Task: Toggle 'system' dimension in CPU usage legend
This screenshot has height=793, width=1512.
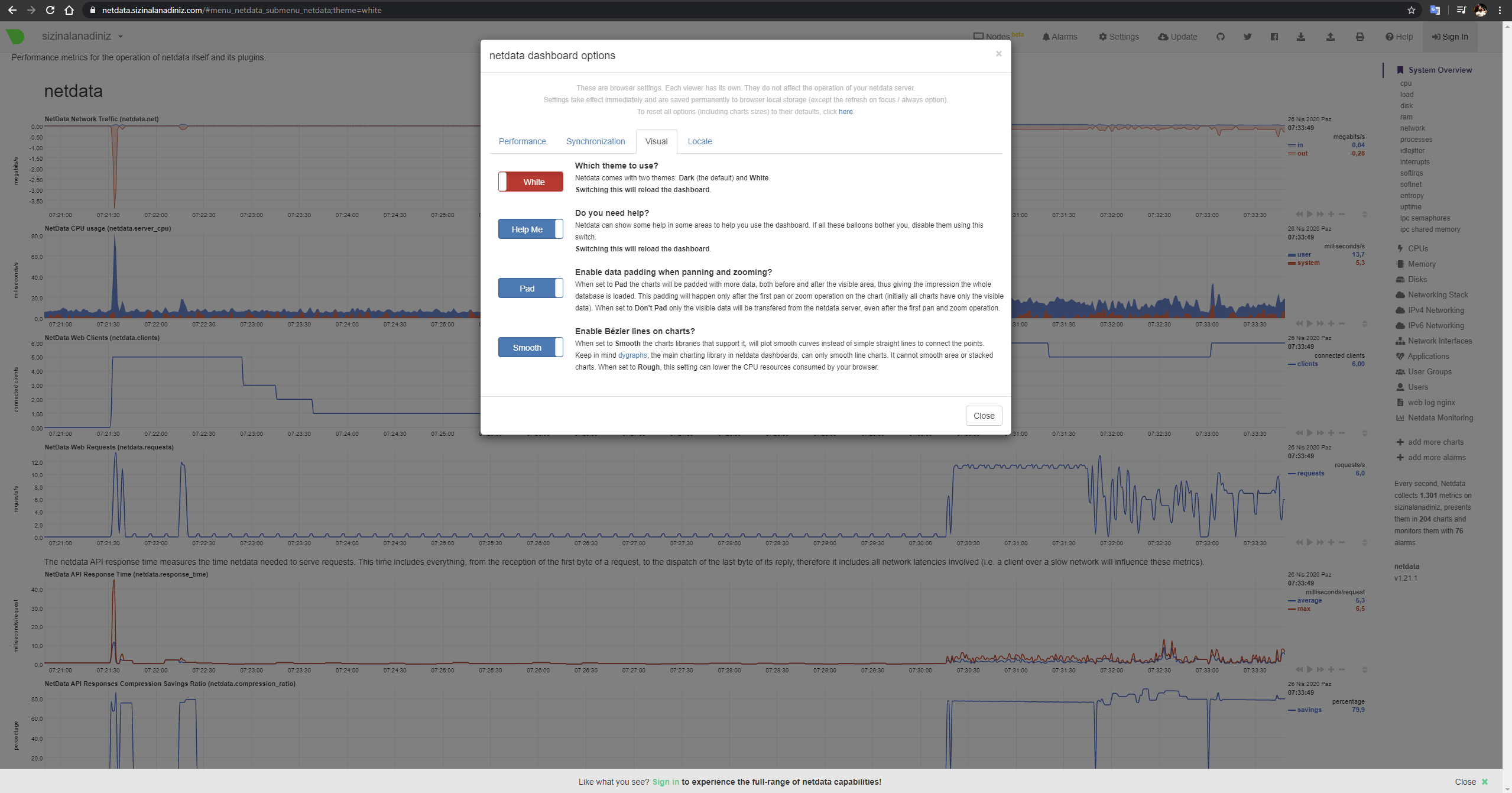Action: tap(1307, 263)
